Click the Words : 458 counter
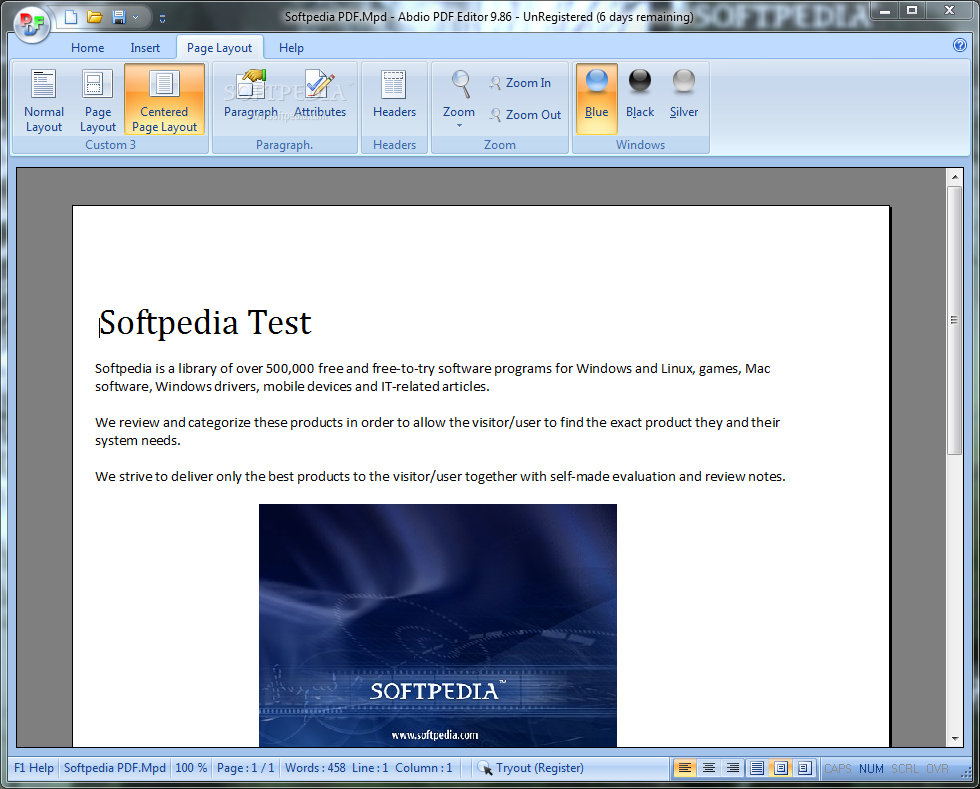 315,768
